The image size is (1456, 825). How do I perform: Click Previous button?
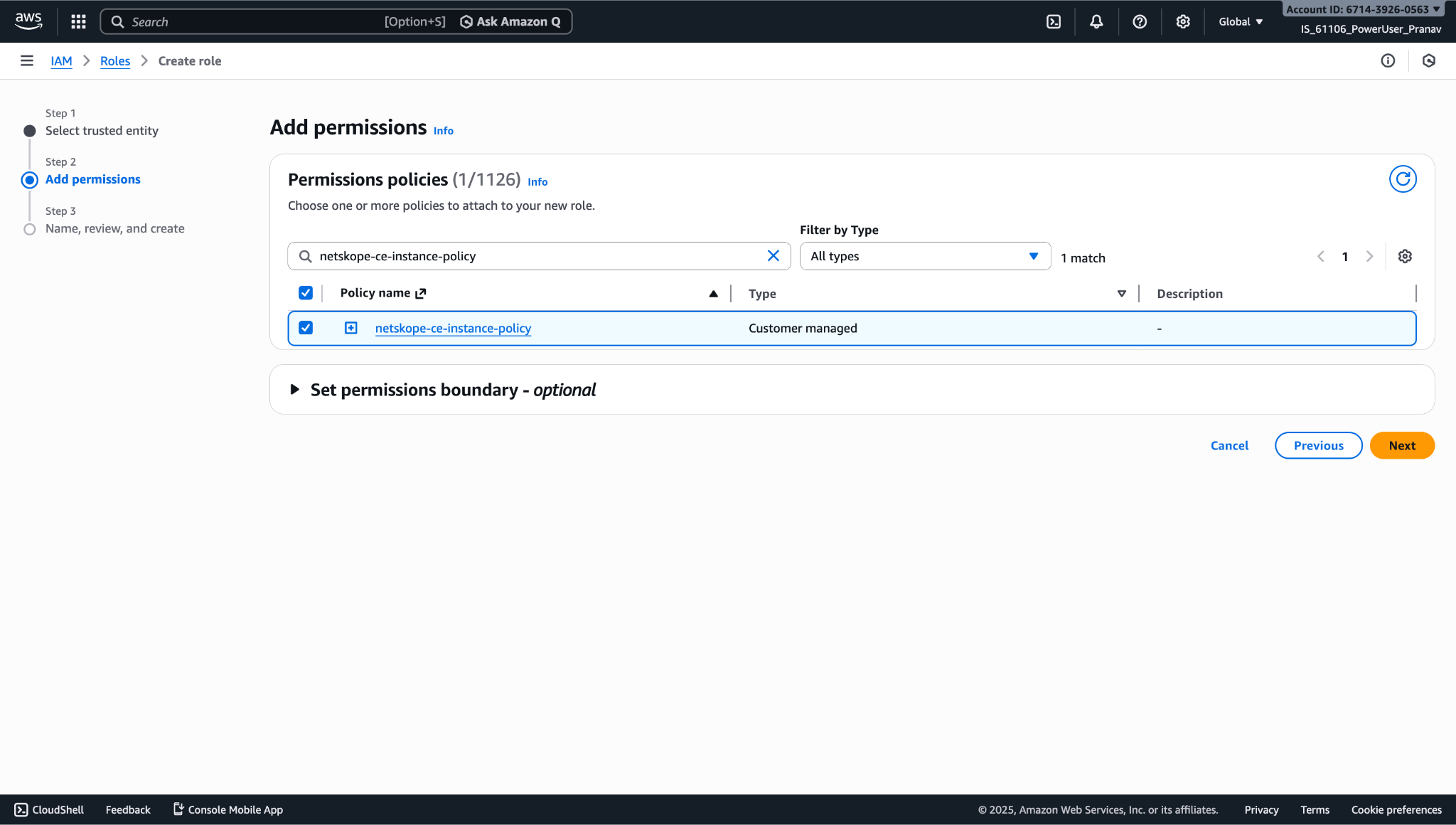click(1318, 445)
